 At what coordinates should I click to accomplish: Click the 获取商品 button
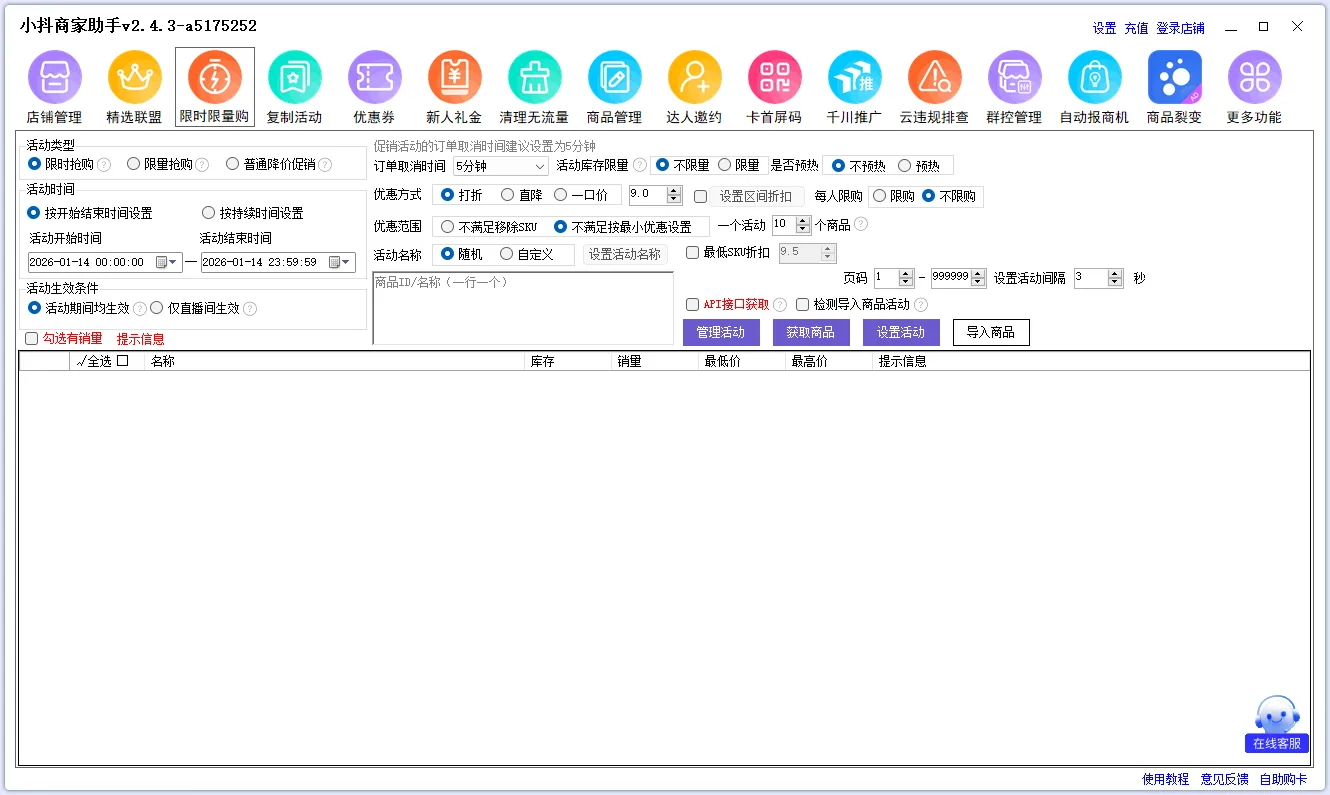coord(811,333)
